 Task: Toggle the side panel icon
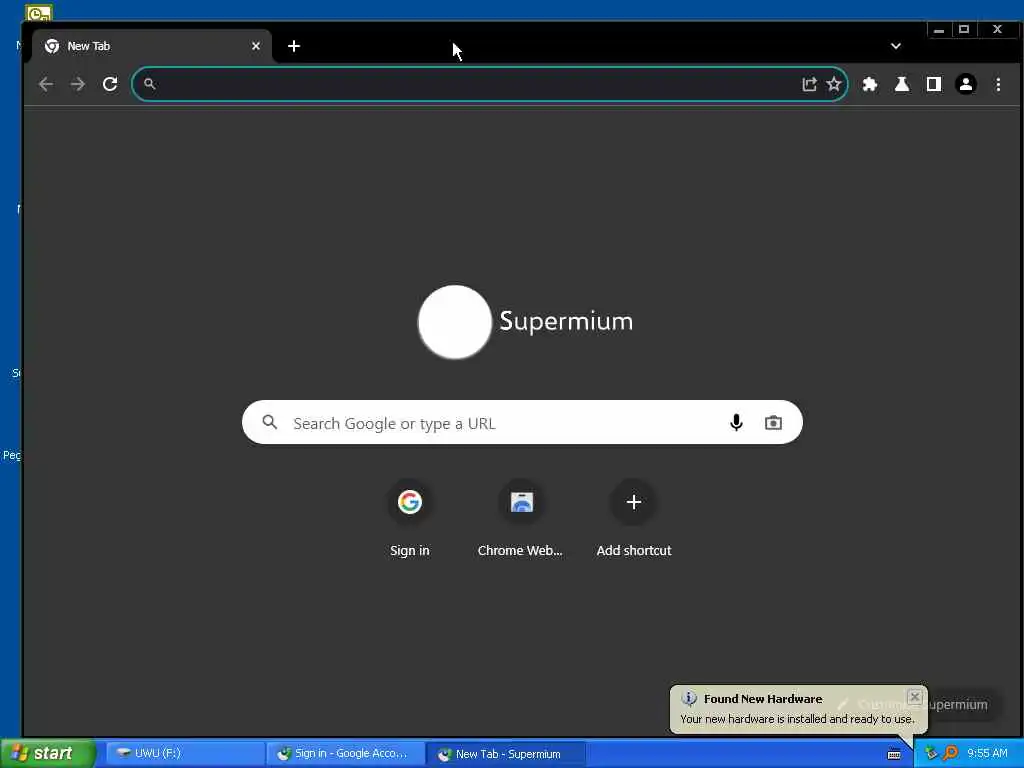click(x=934, y=84)
